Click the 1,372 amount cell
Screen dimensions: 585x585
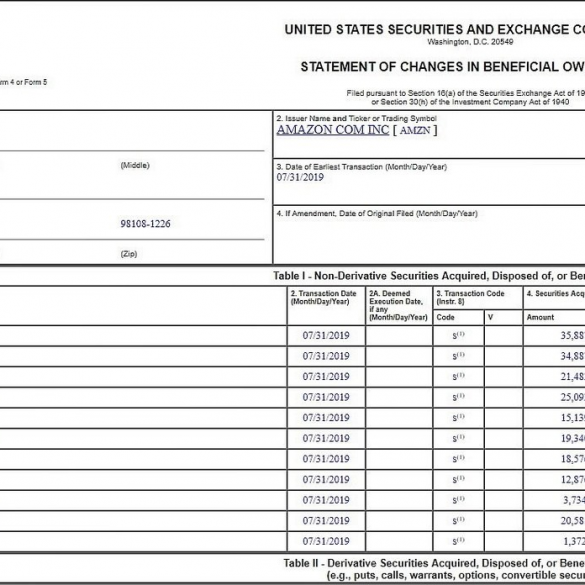pos(574,541)
